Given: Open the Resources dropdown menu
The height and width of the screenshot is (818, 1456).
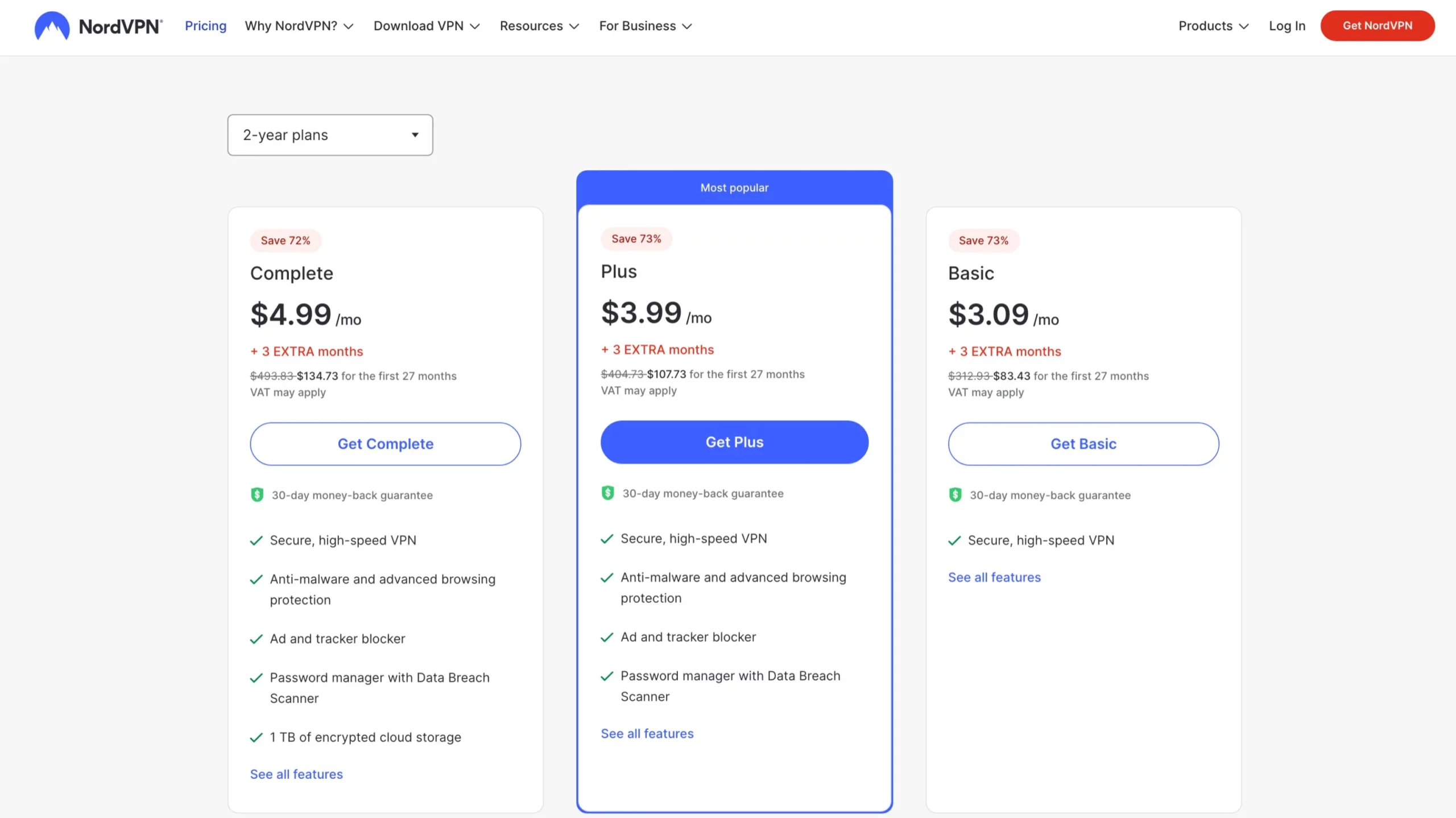Looking at the screenshot, I should (539, 26).
